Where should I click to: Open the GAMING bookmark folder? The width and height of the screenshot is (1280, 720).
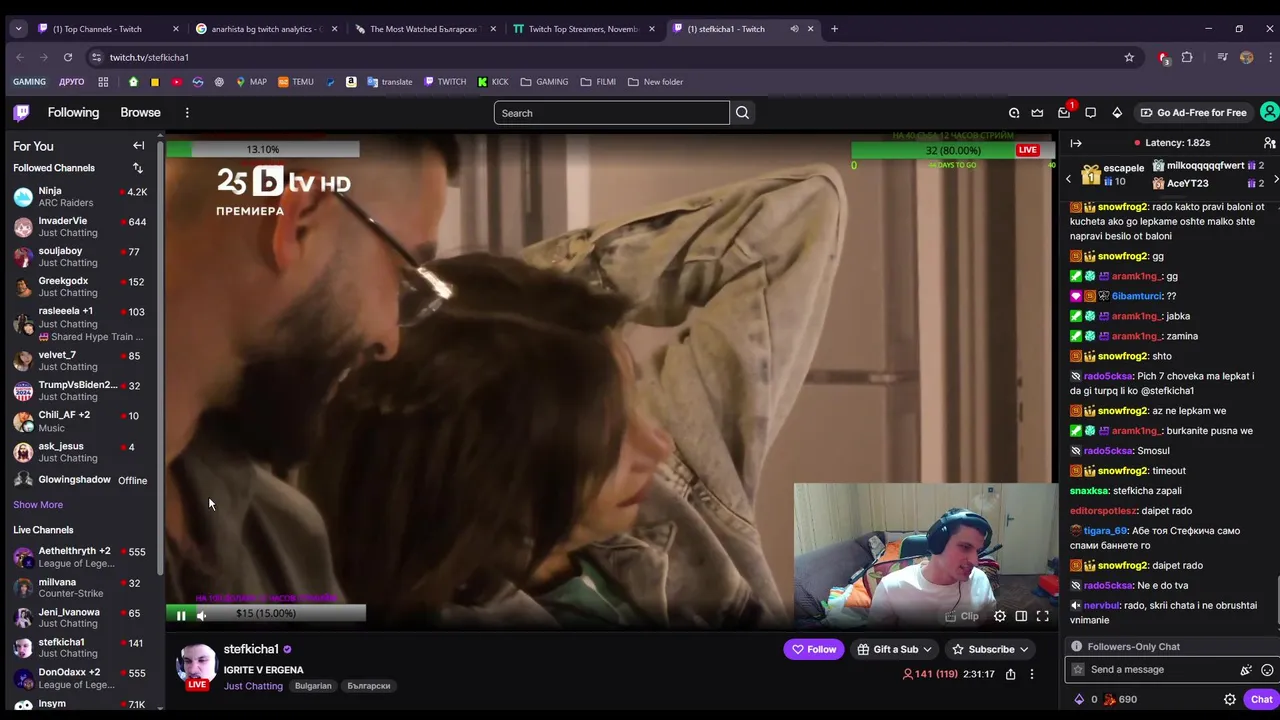point(544,82)
